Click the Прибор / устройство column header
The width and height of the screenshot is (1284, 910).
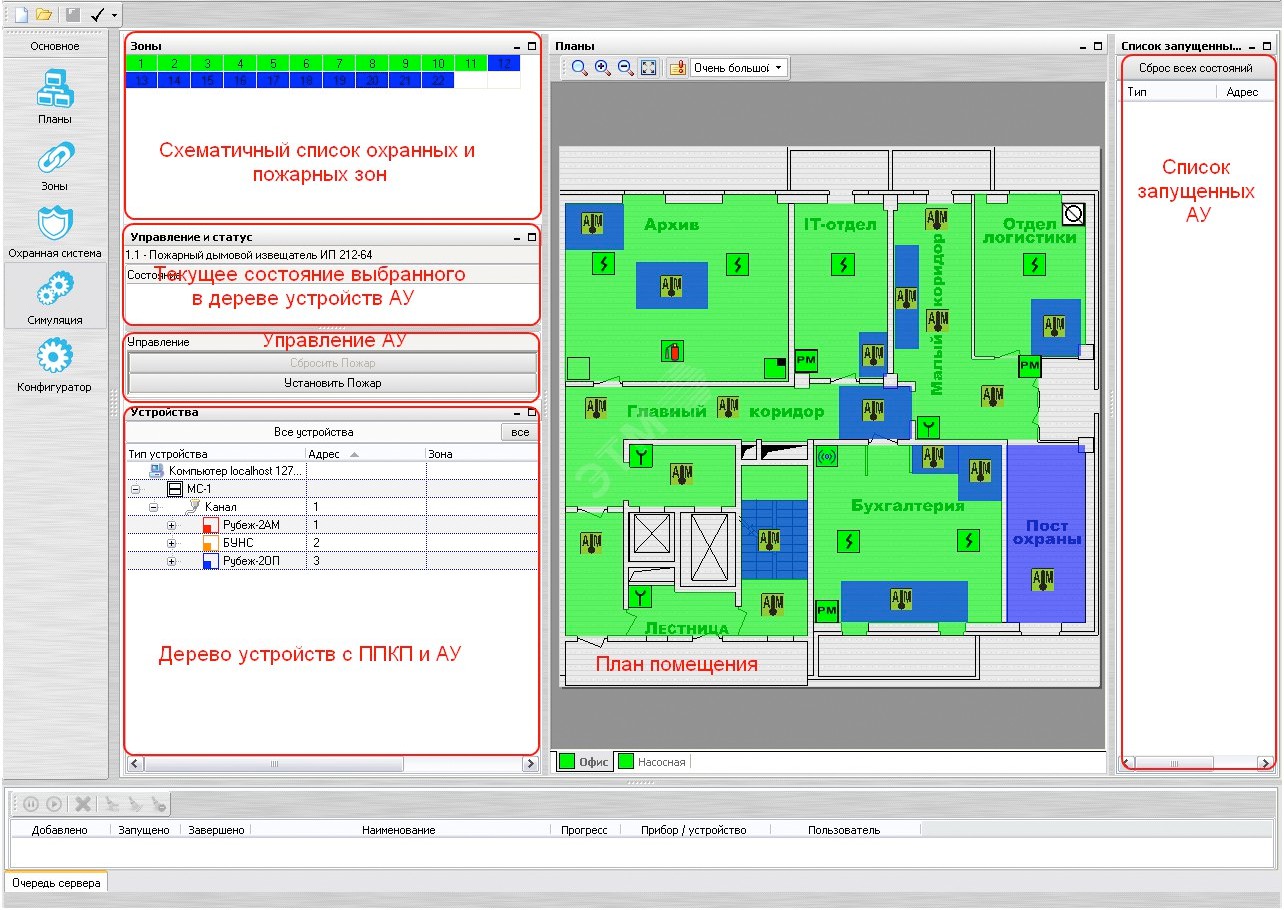click(x=694, y=830)
